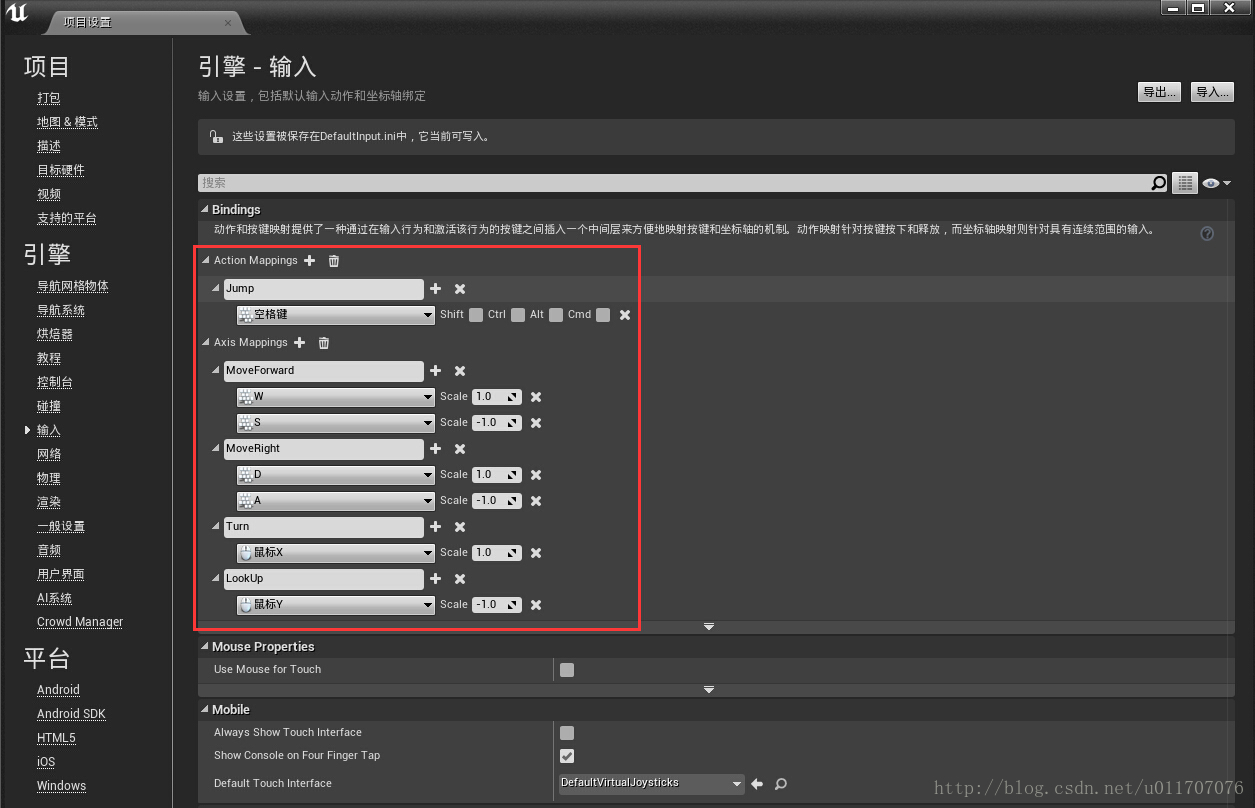Open the W key dropdown
Image resolution: width=1255 pixels, height=808 pixels.
coord(335,397)
